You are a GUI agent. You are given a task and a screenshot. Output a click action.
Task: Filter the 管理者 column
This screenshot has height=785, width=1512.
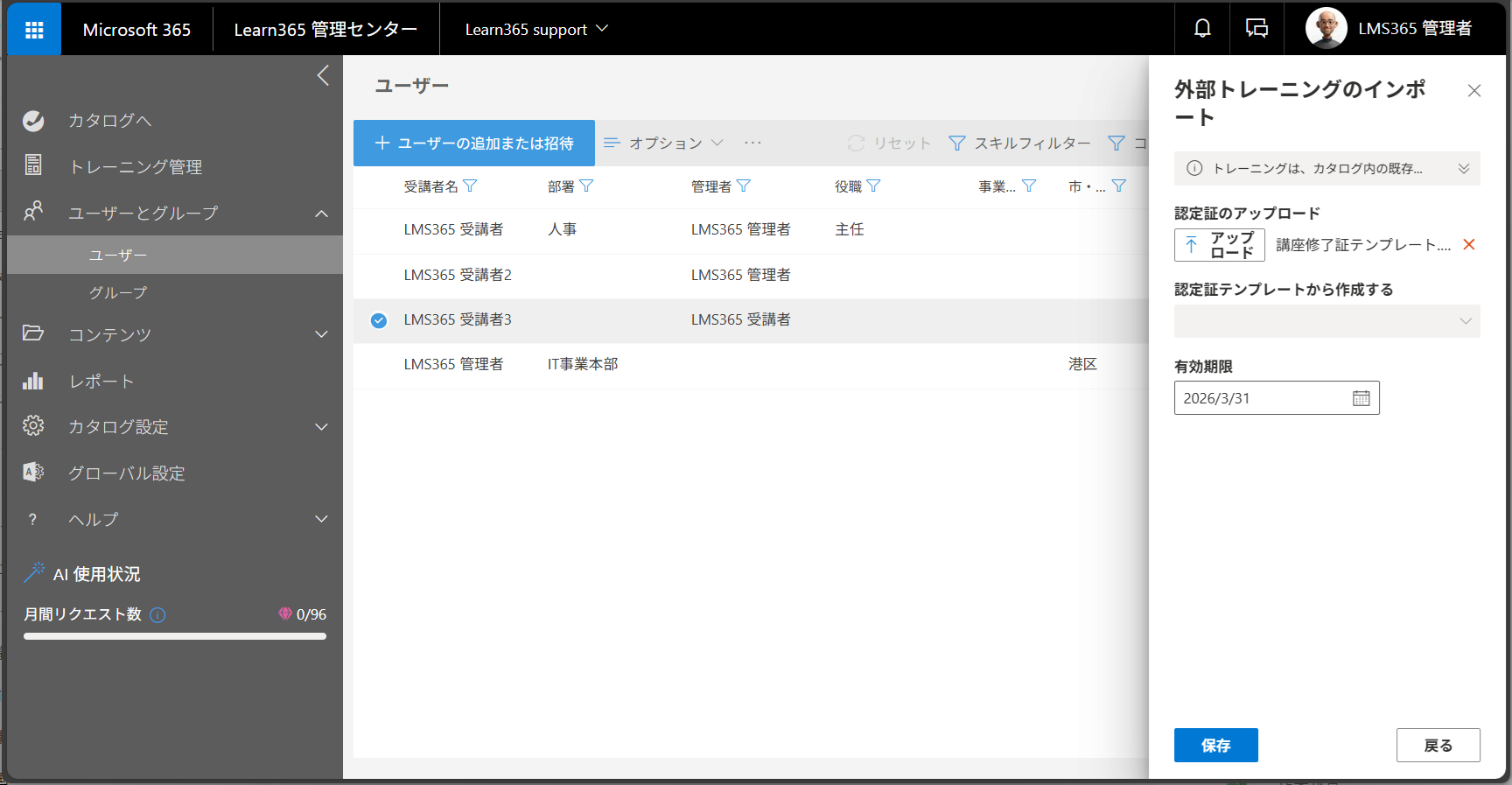coord(744,186)
